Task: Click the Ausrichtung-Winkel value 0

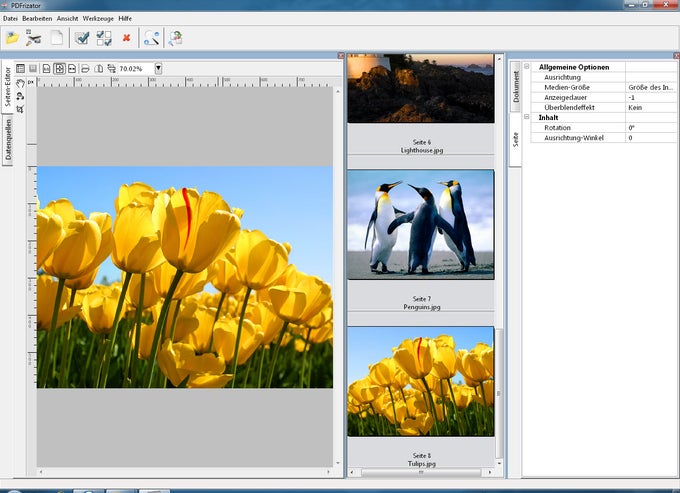Action: click(x=651, y=138)
